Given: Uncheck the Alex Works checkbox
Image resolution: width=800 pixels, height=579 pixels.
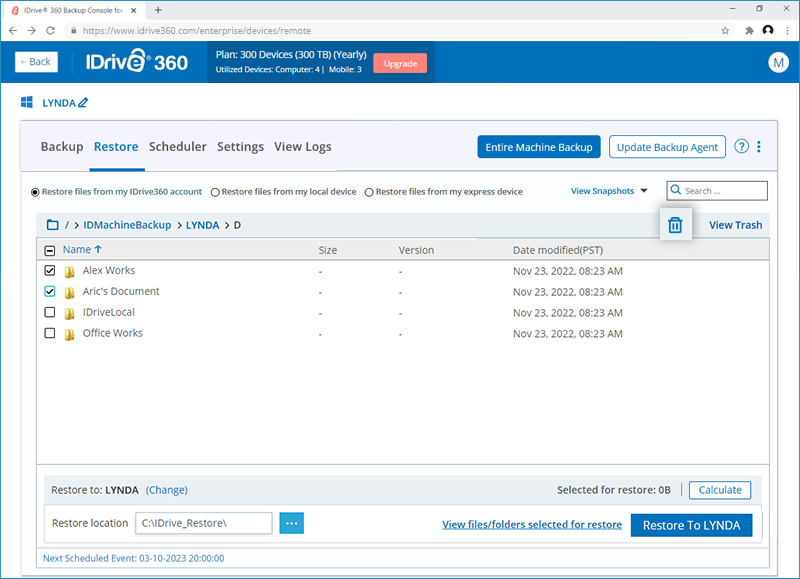Looking at the screenshot, I should coord(49,270).
